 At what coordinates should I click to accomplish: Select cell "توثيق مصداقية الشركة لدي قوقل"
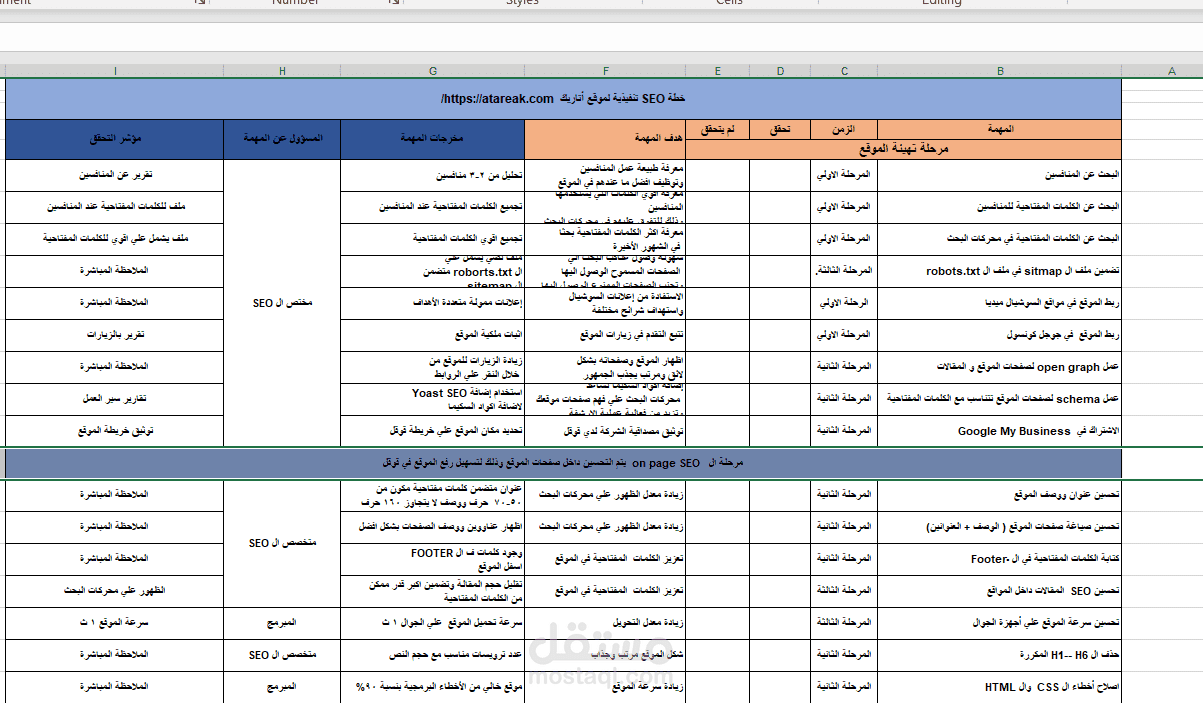(606, 431)
